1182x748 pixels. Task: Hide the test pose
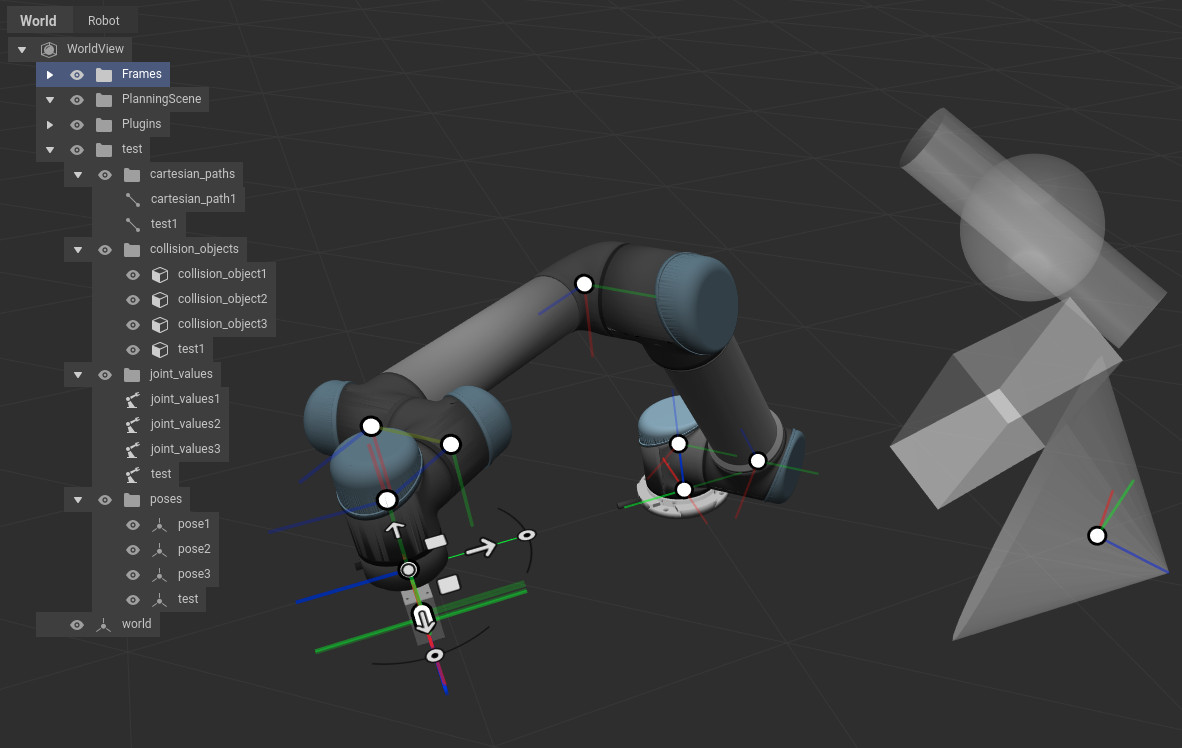pyautogui.click(x=133, y=599)
